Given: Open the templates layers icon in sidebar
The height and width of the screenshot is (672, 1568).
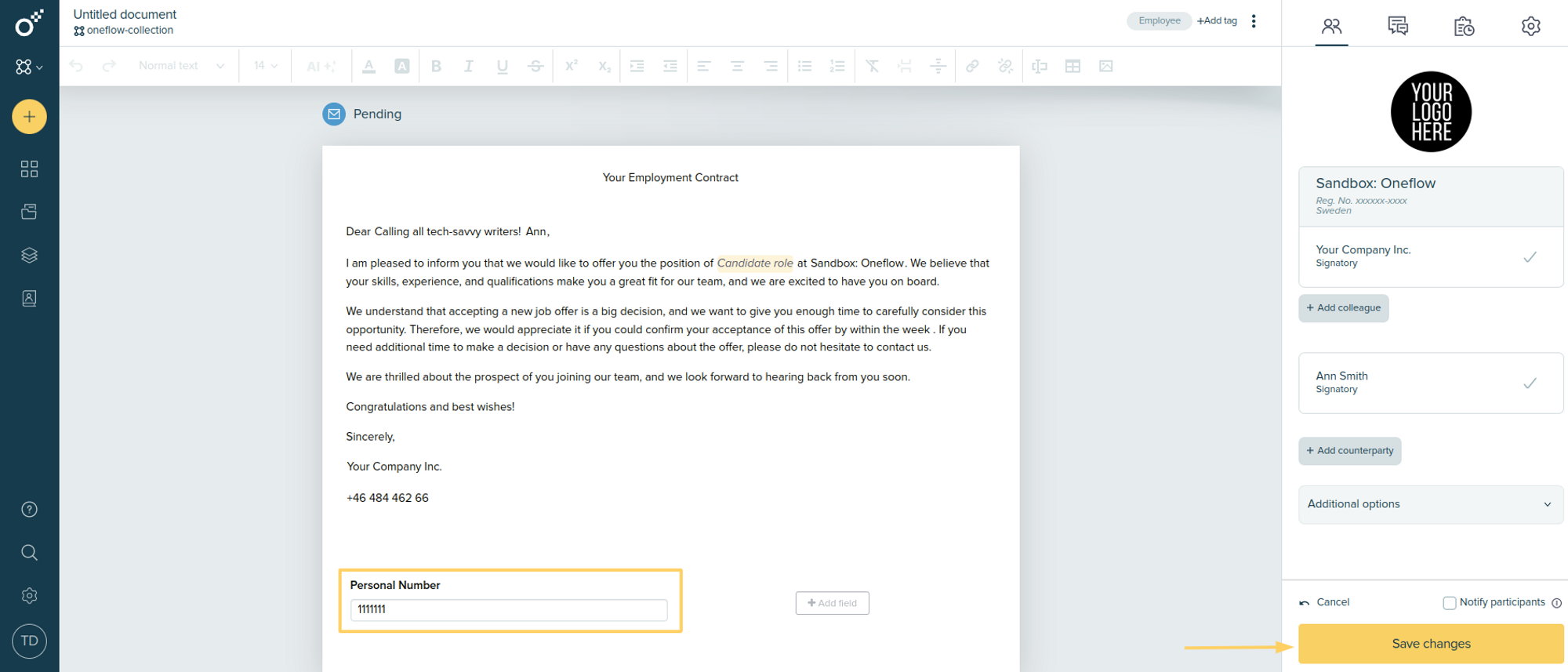Looking at the screenshot, I should point(29,255).
